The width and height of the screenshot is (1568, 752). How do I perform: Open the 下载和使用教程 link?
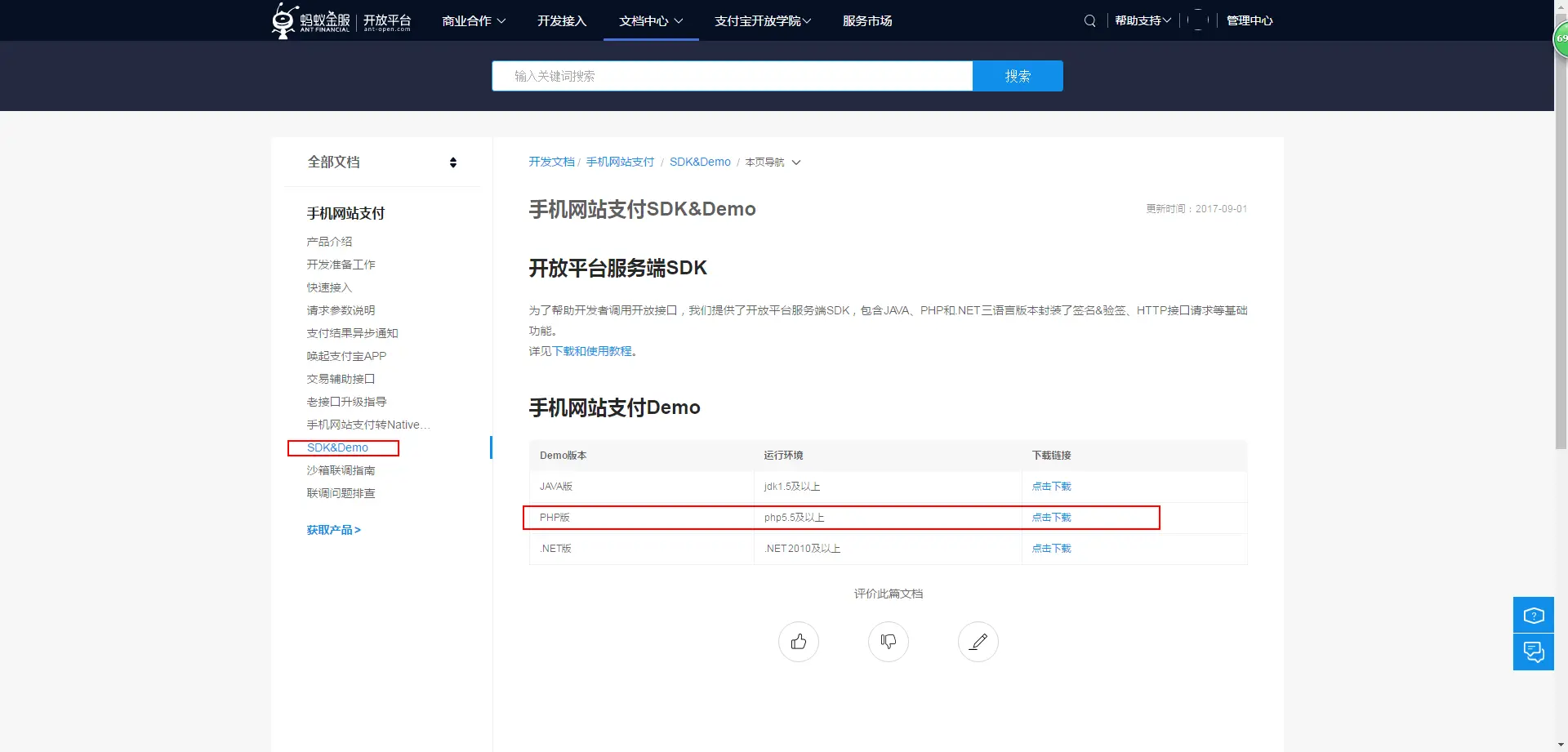coord(592,351)
